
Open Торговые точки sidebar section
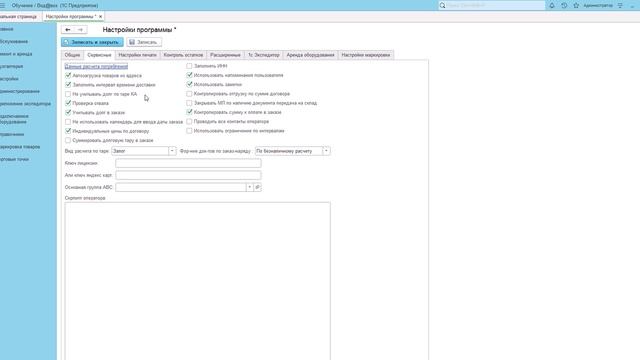tap(14, 160)
